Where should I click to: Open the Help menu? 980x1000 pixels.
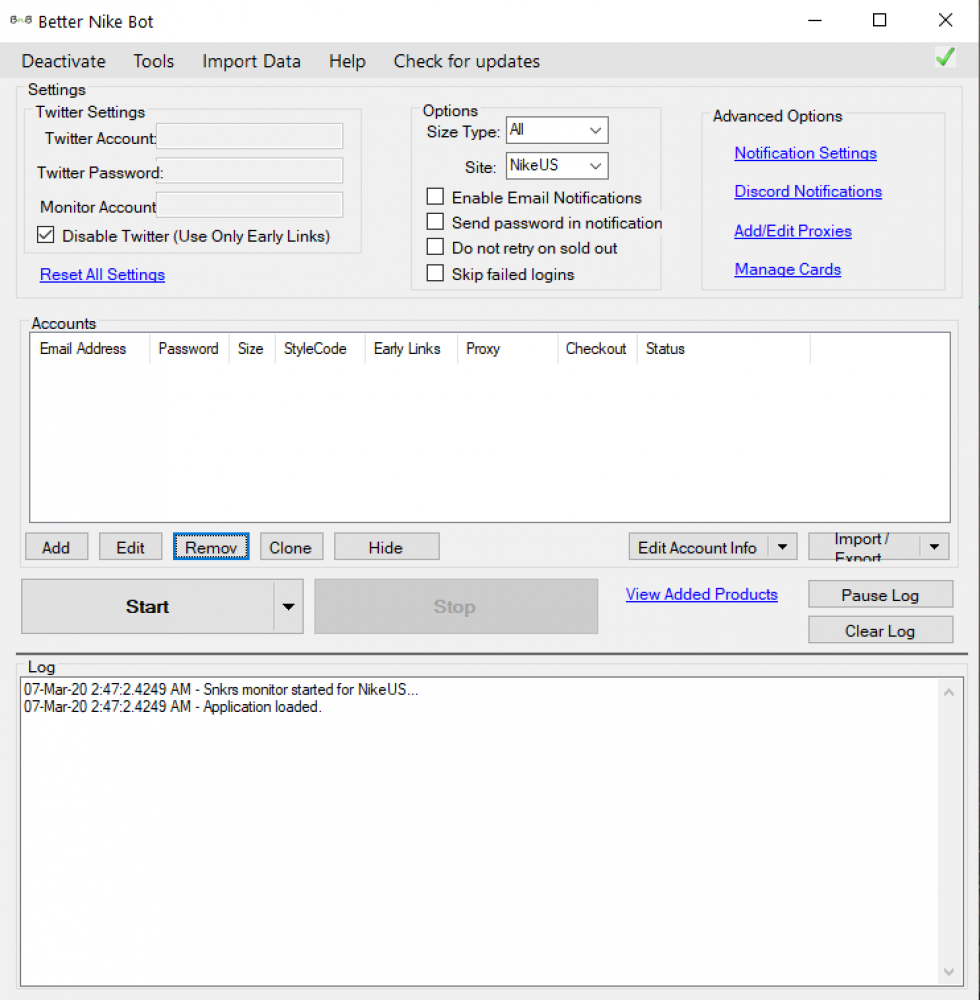347,61
